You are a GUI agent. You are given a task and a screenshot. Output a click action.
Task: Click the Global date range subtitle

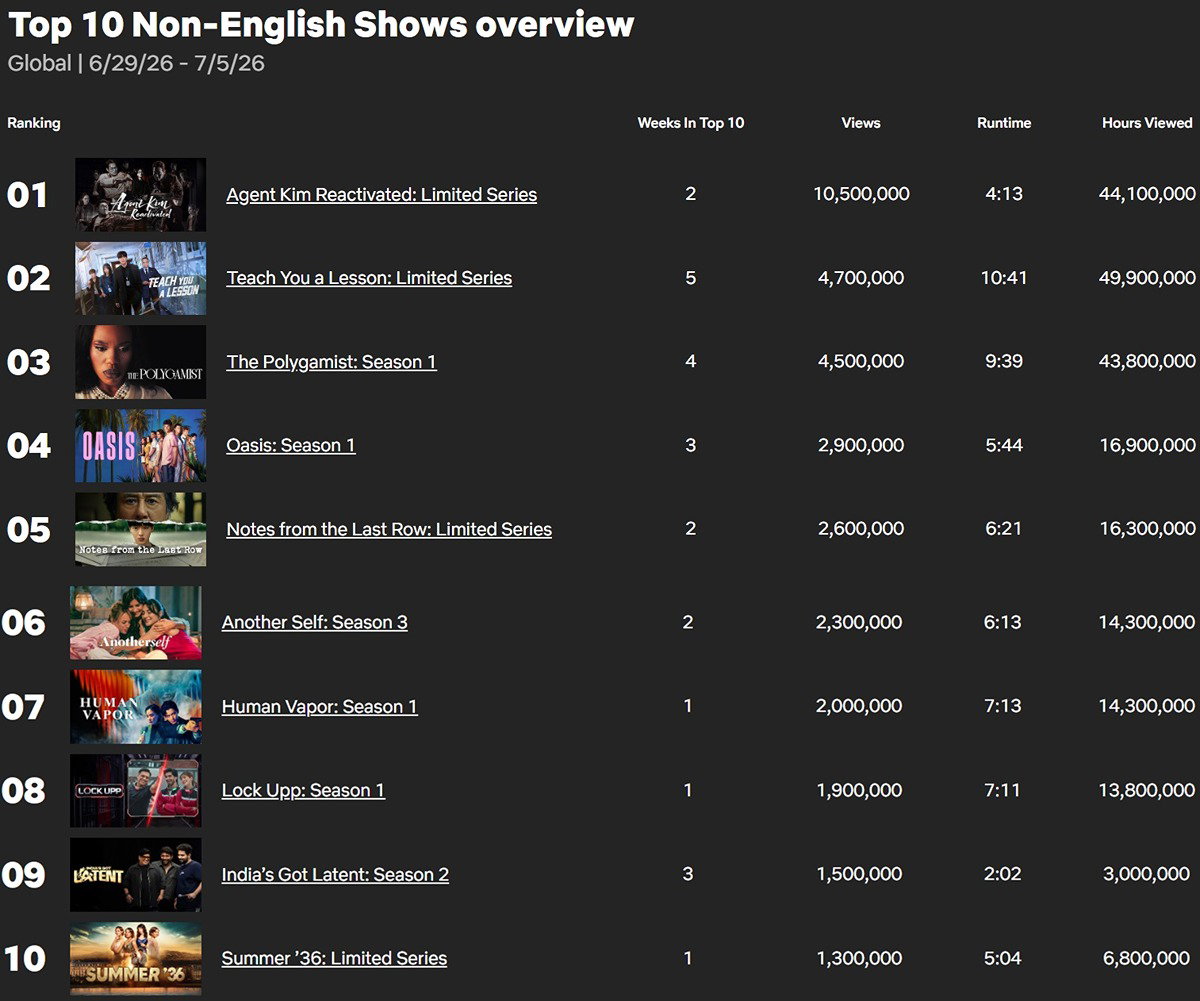[x=136, y=63]
